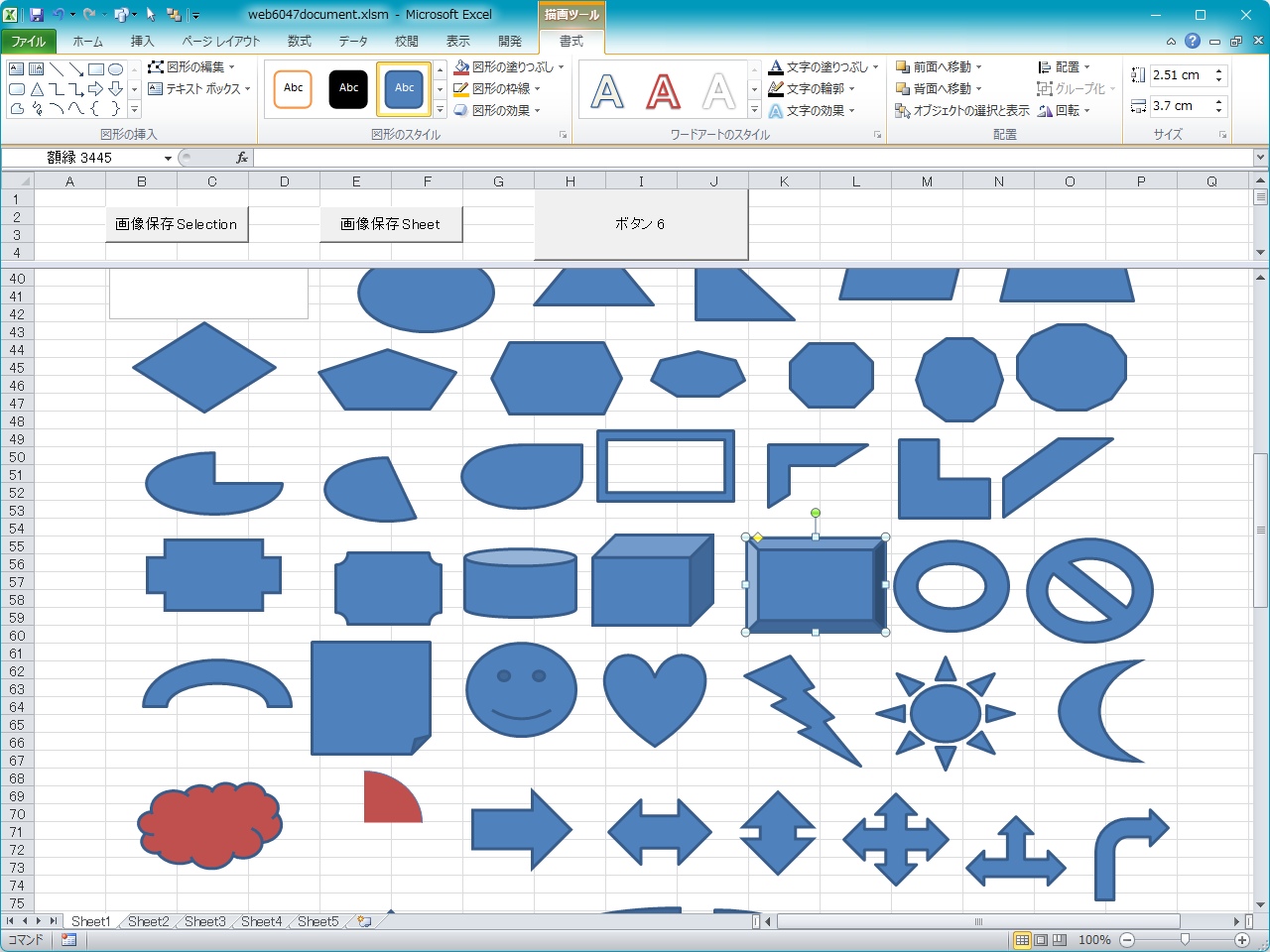Open the Name Box dropdown arrow
The height and width of the screenshot is (952, 1270).
coord(168,158)
